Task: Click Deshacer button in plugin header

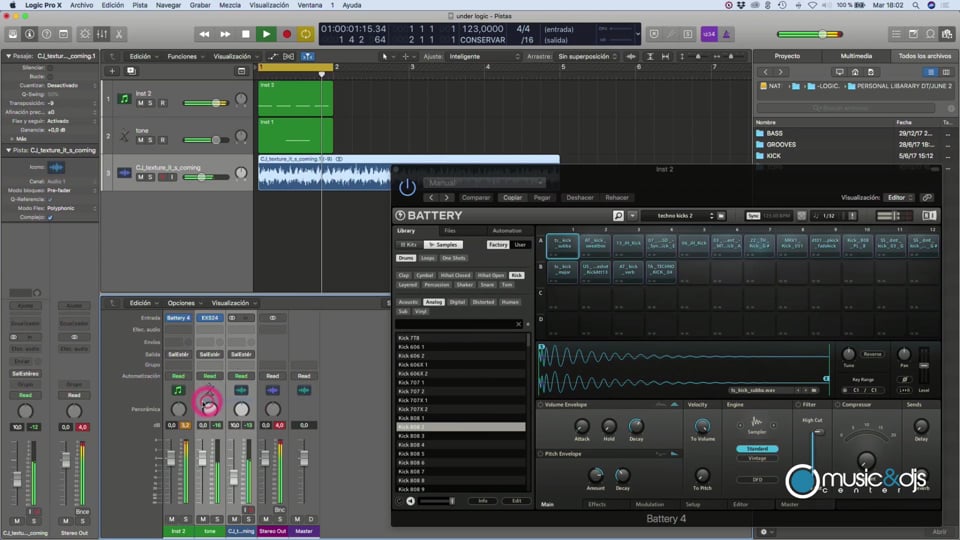Action: tap(579, 198)
